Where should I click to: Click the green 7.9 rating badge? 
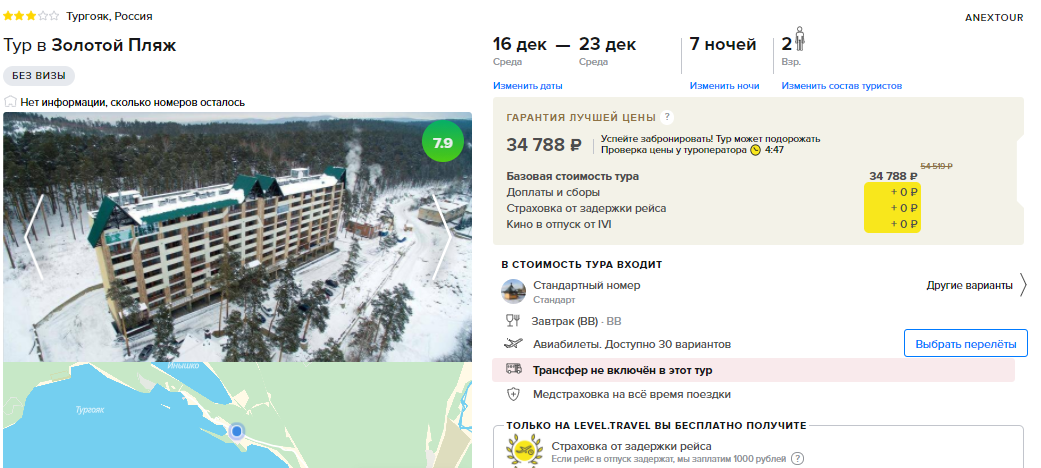click(x=443, y=143)
